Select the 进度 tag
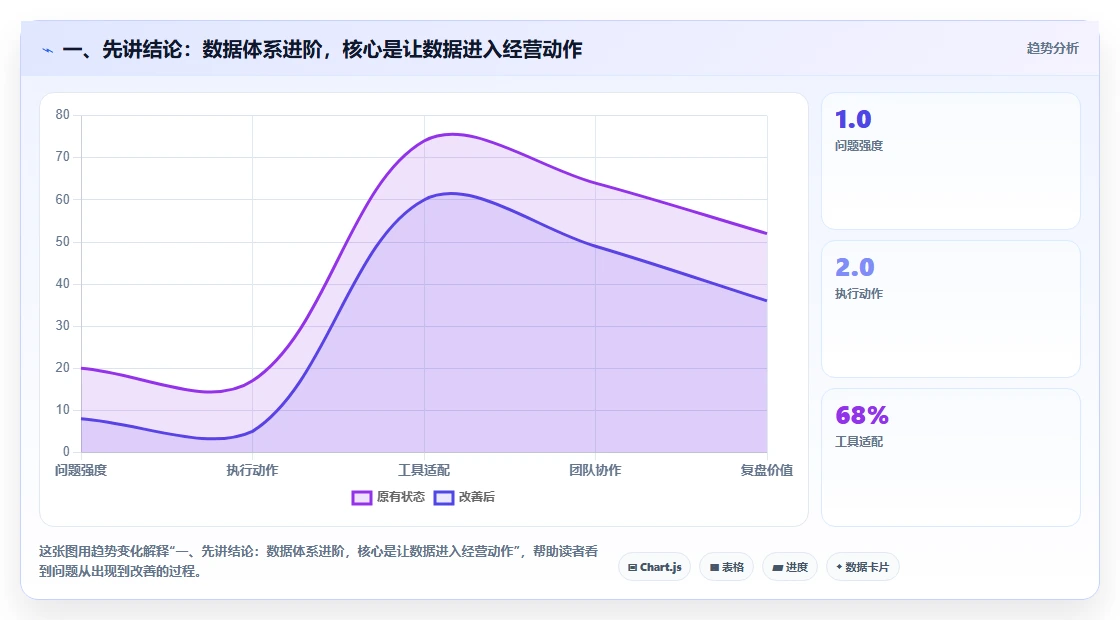Viewport: 1120px width, 620px height. click(789, 567)
